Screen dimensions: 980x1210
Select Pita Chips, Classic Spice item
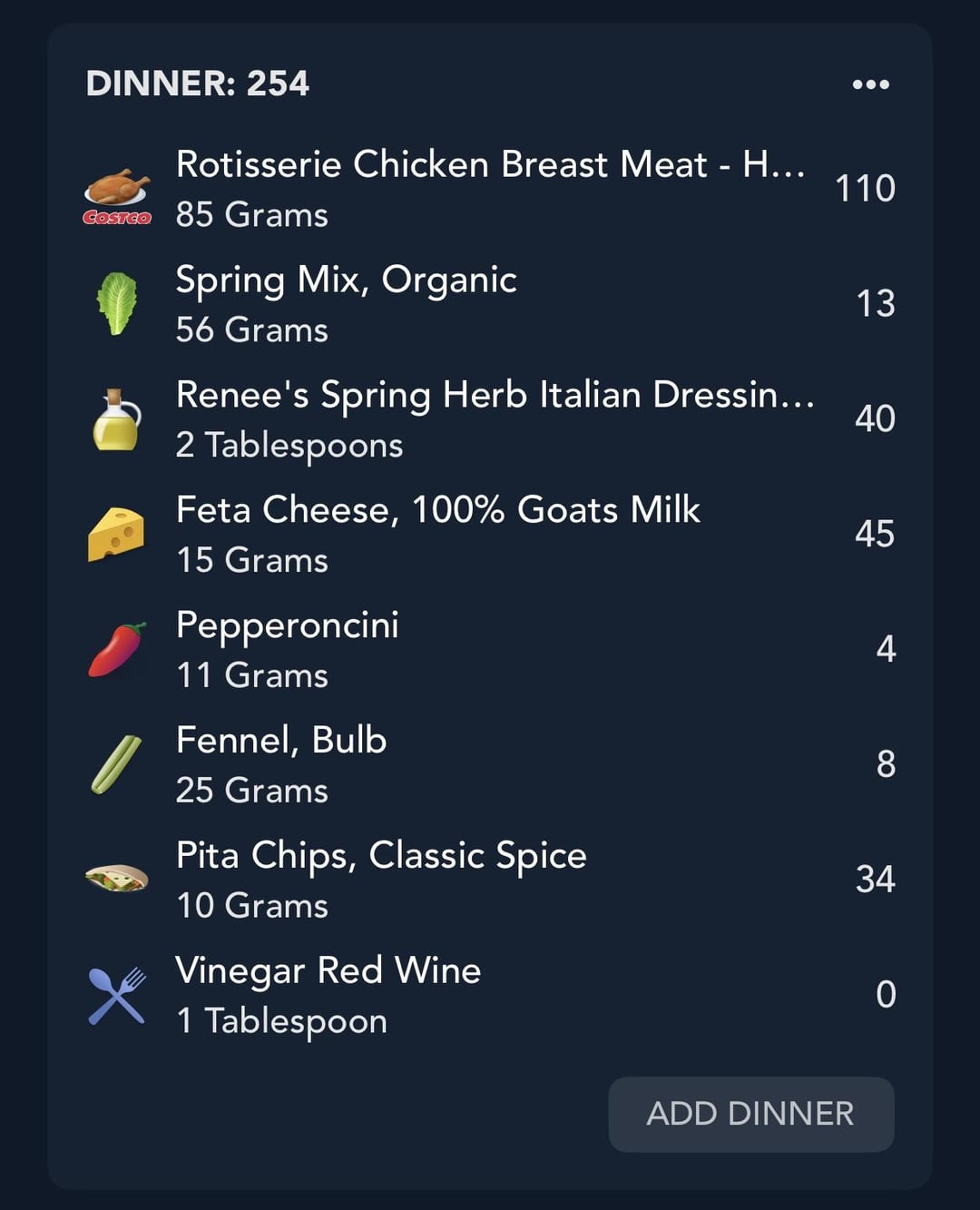490,880
